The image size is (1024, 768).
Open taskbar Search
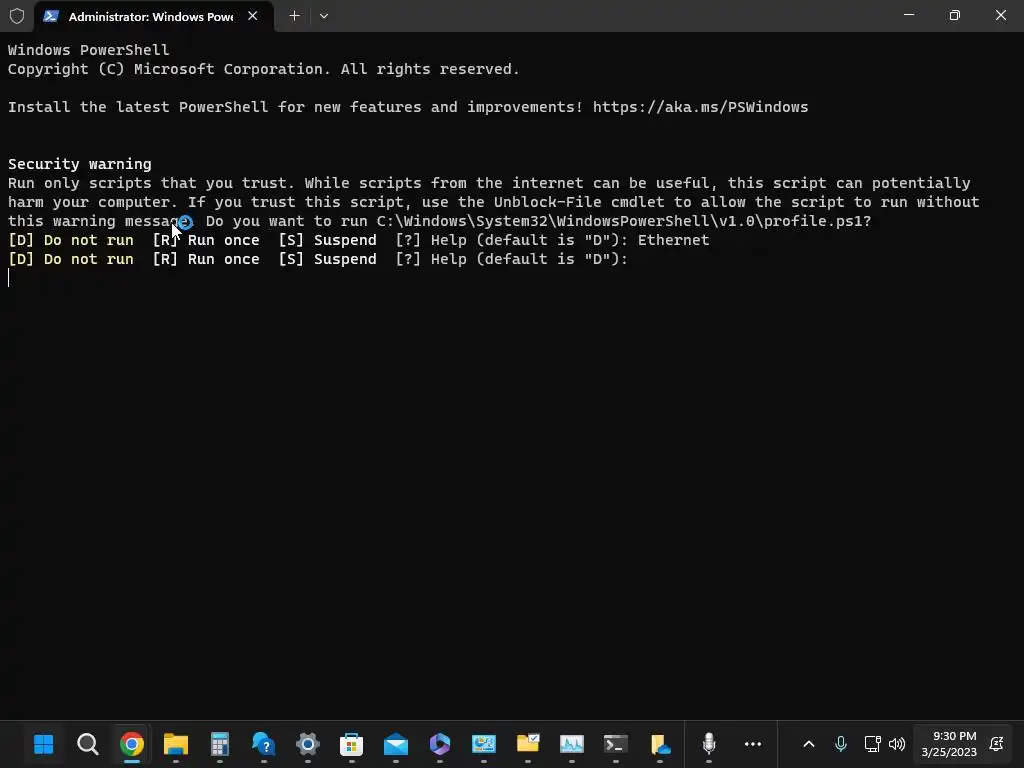tap(88, 744)
